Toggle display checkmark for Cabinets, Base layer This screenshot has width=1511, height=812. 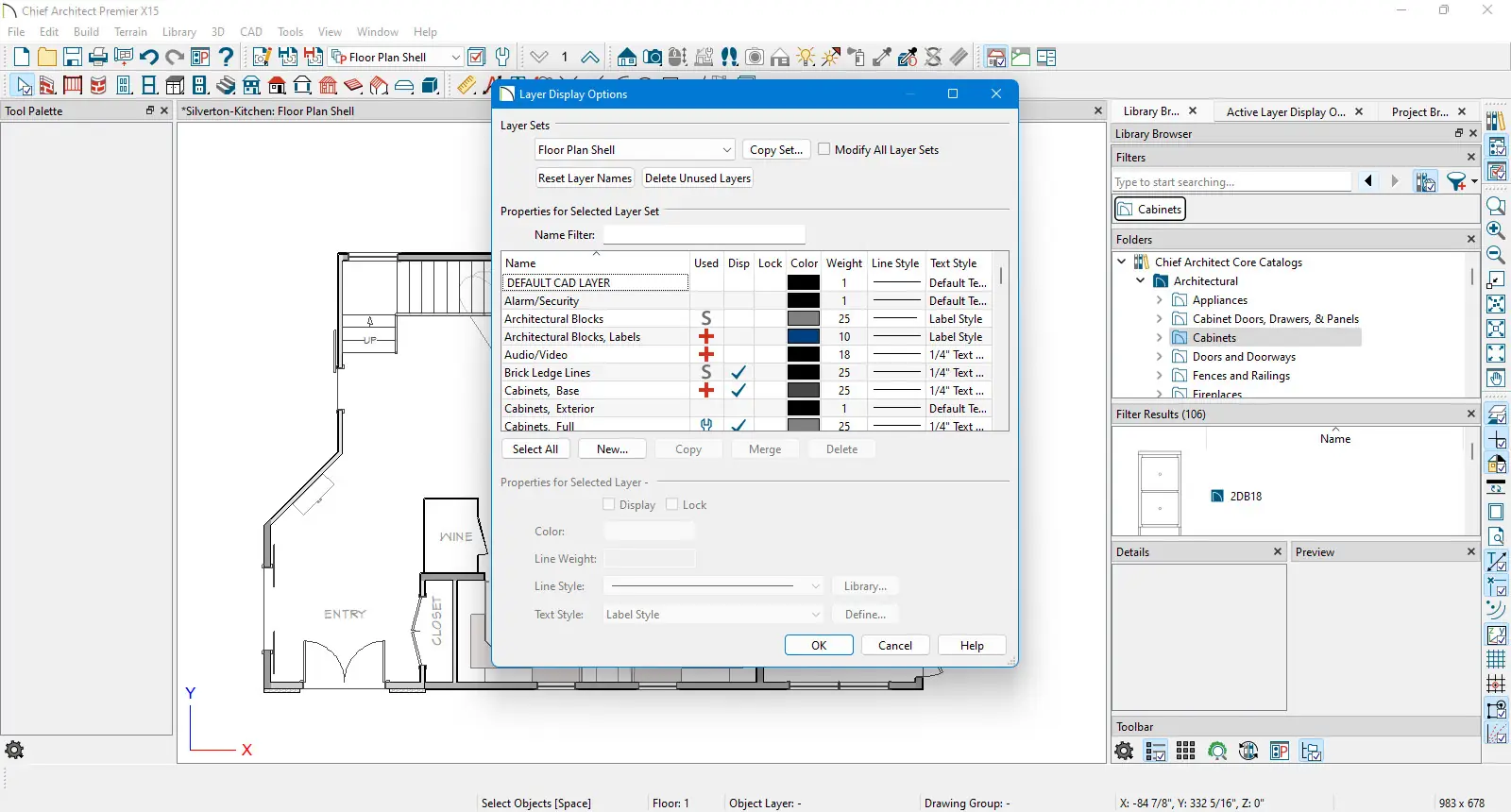[x=739, y=391]
